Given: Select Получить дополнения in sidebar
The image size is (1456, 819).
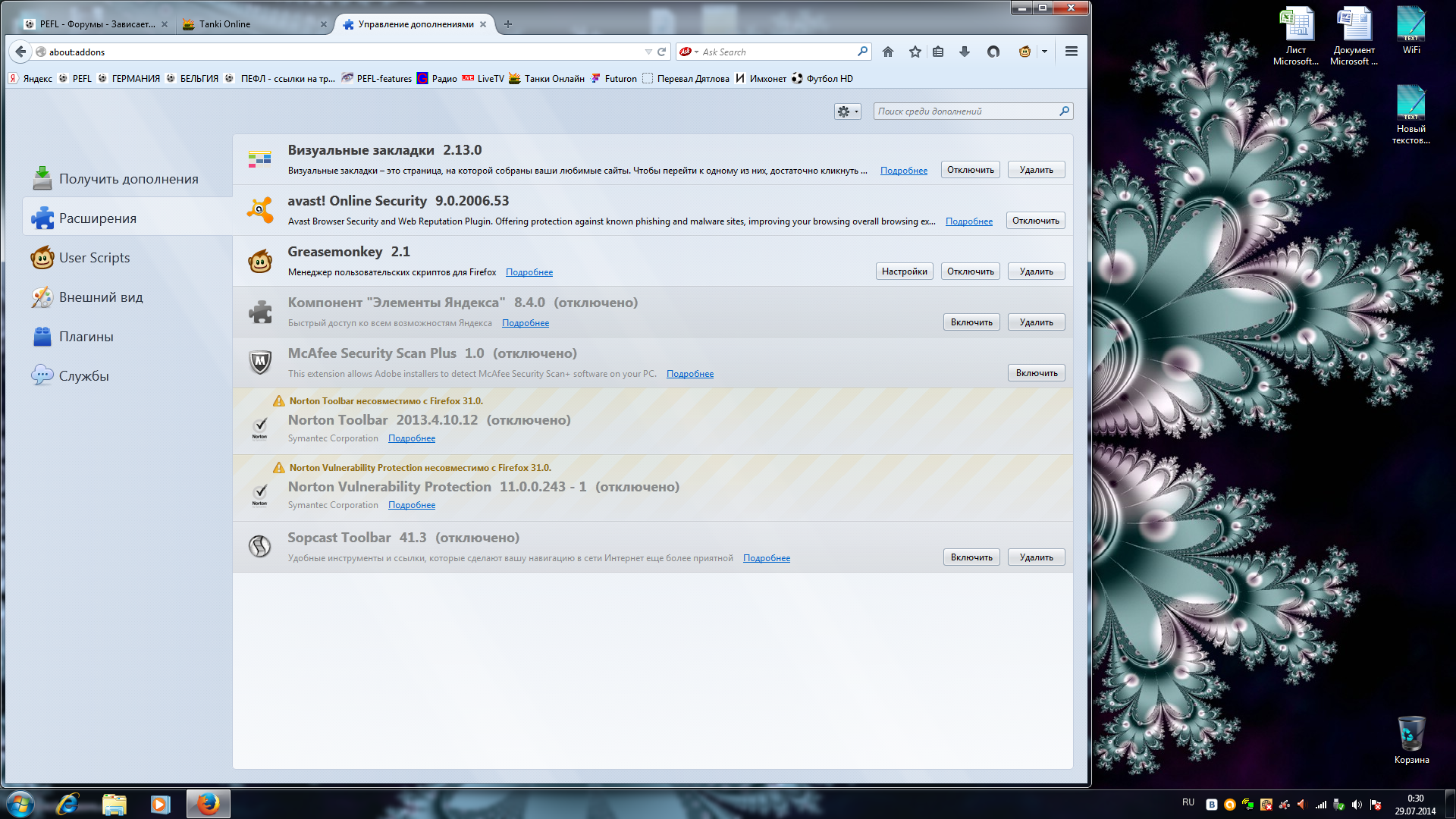Looking at the screenshot, I should [127, 179].
